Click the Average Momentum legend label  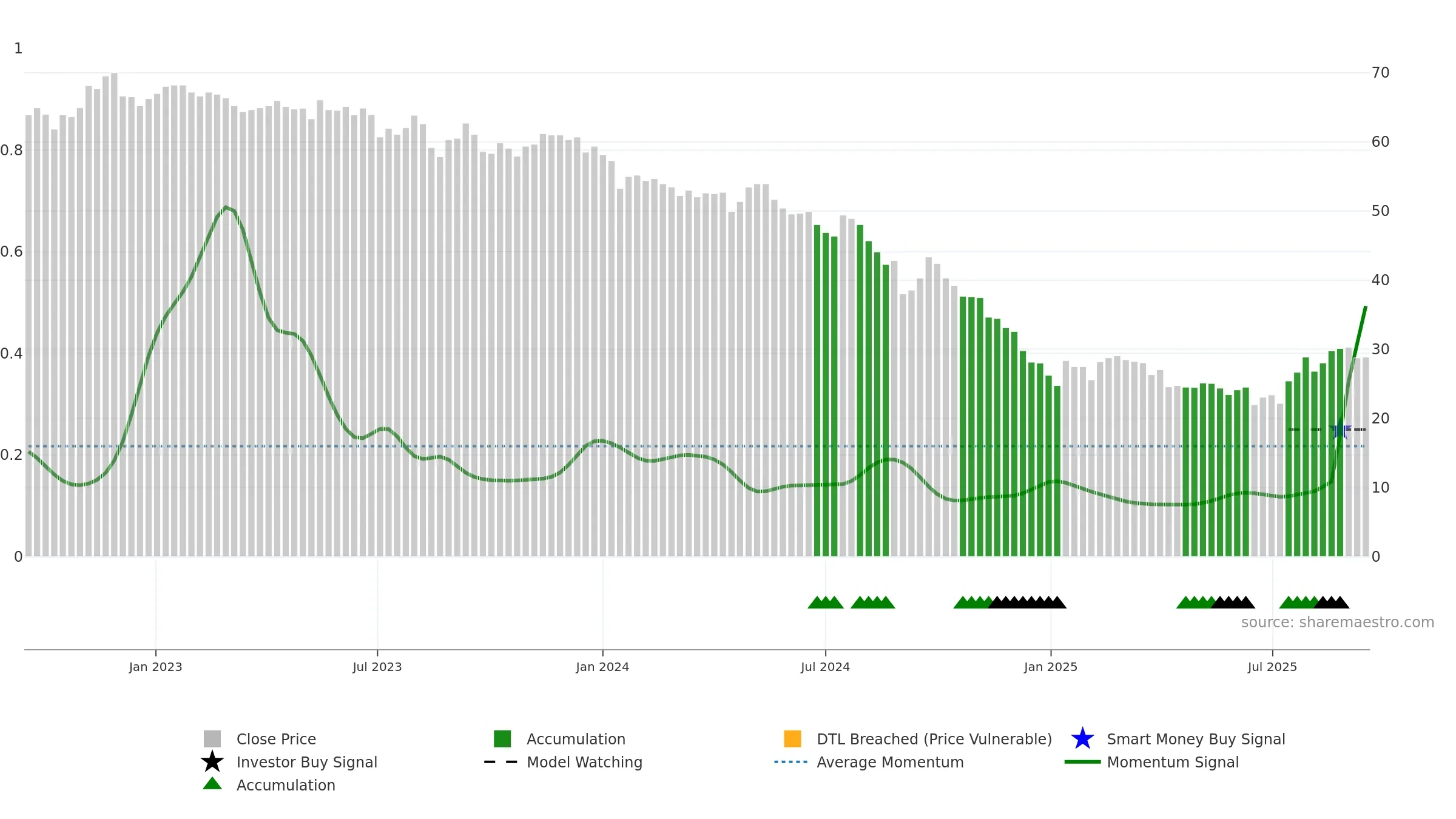[x=890, y=763]
